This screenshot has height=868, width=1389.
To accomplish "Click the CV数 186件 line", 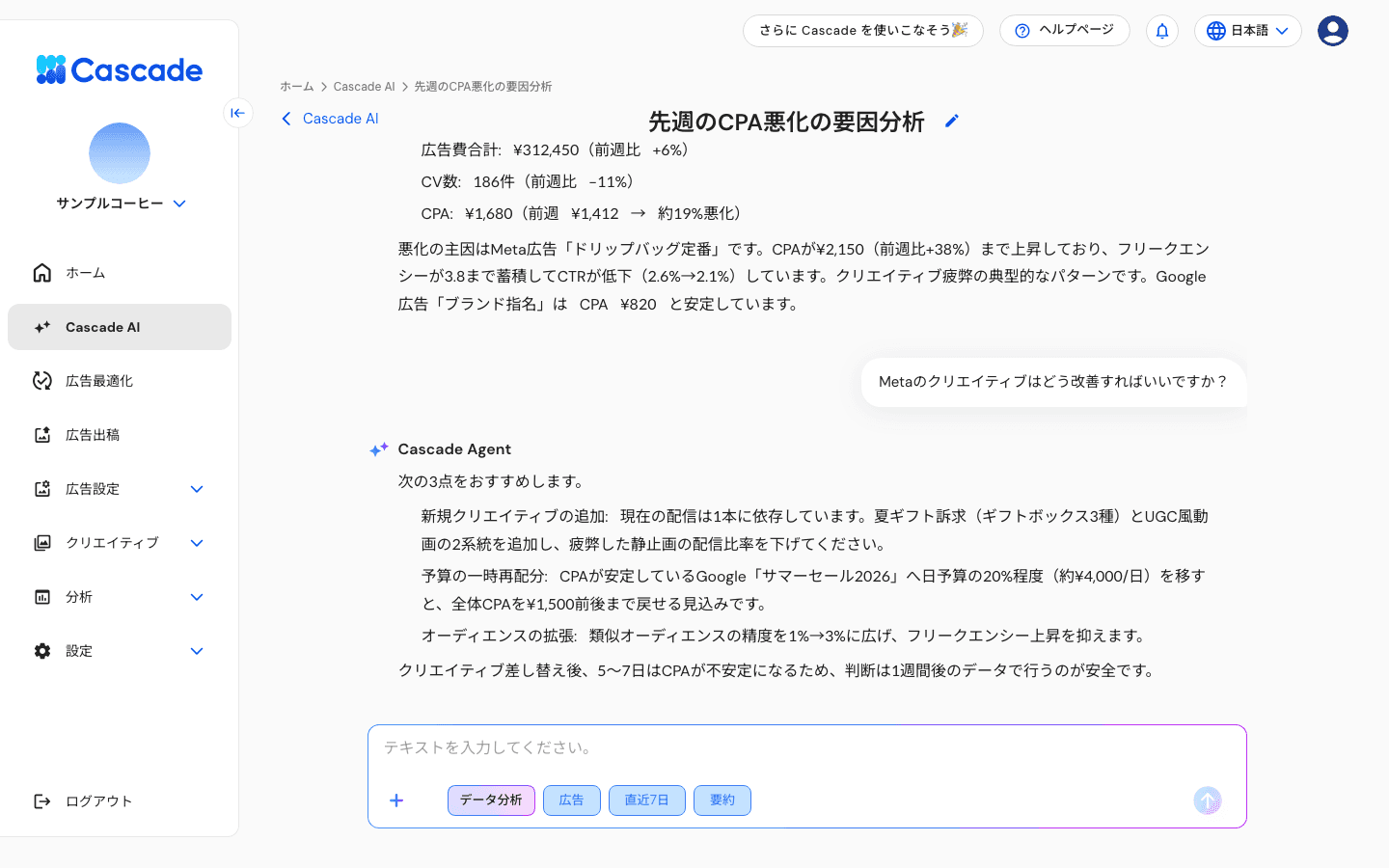I will click(530, 182).
